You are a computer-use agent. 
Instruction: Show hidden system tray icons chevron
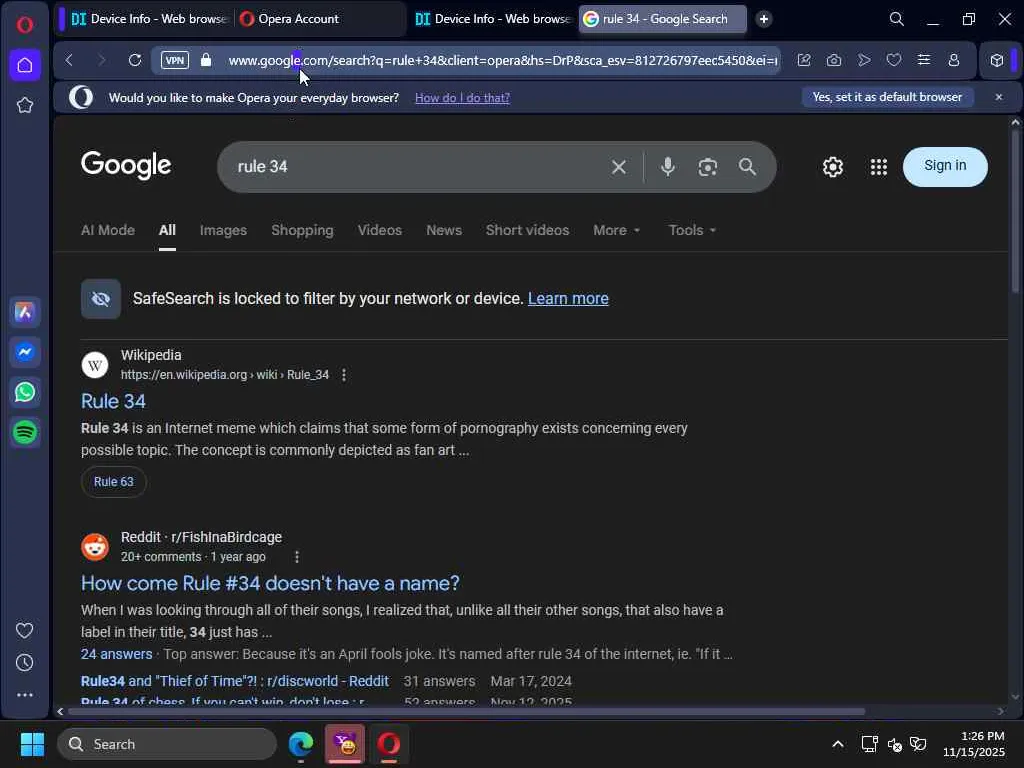838,744
